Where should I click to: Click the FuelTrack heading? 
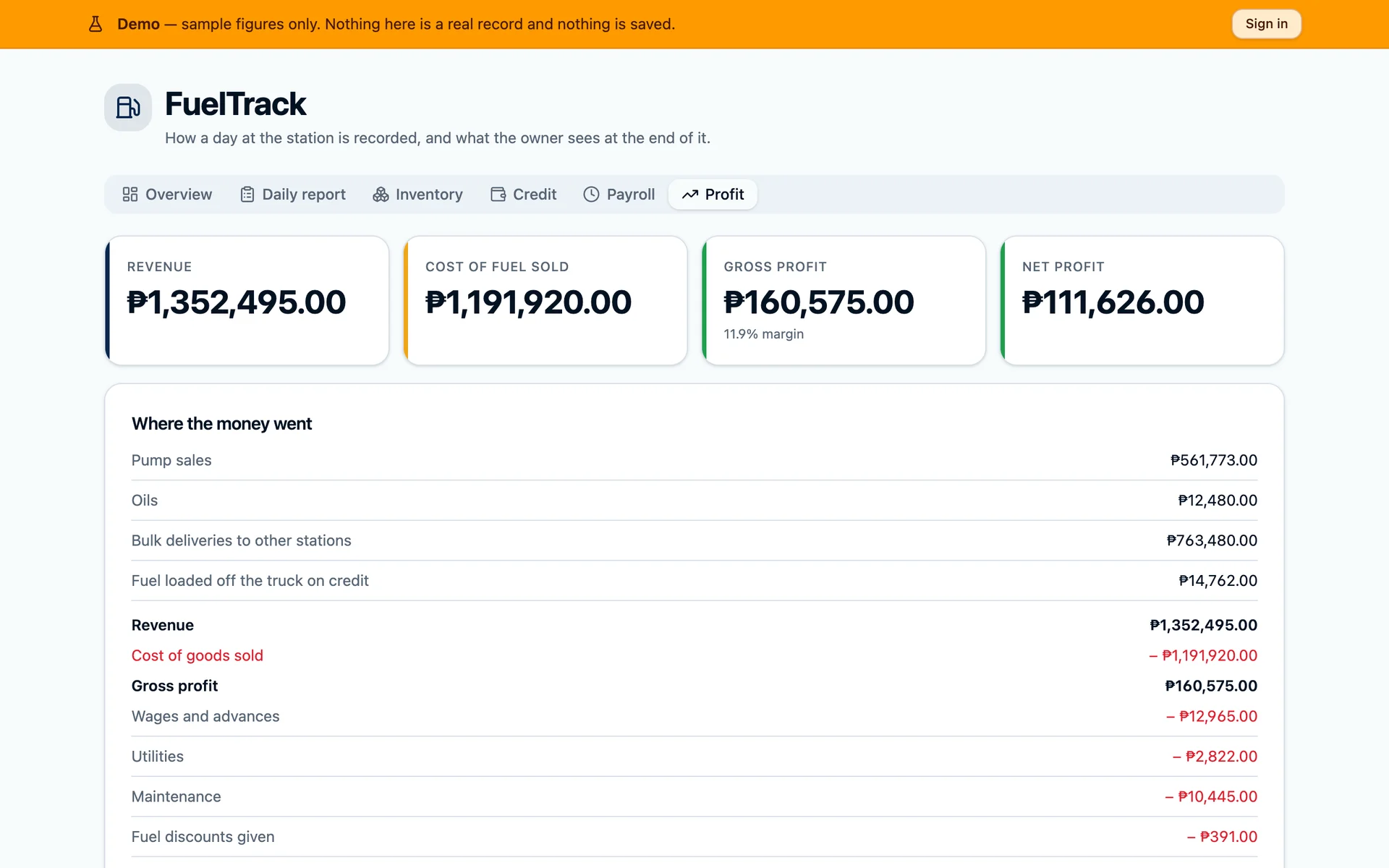pyautogui.click(x=235, y=104)
